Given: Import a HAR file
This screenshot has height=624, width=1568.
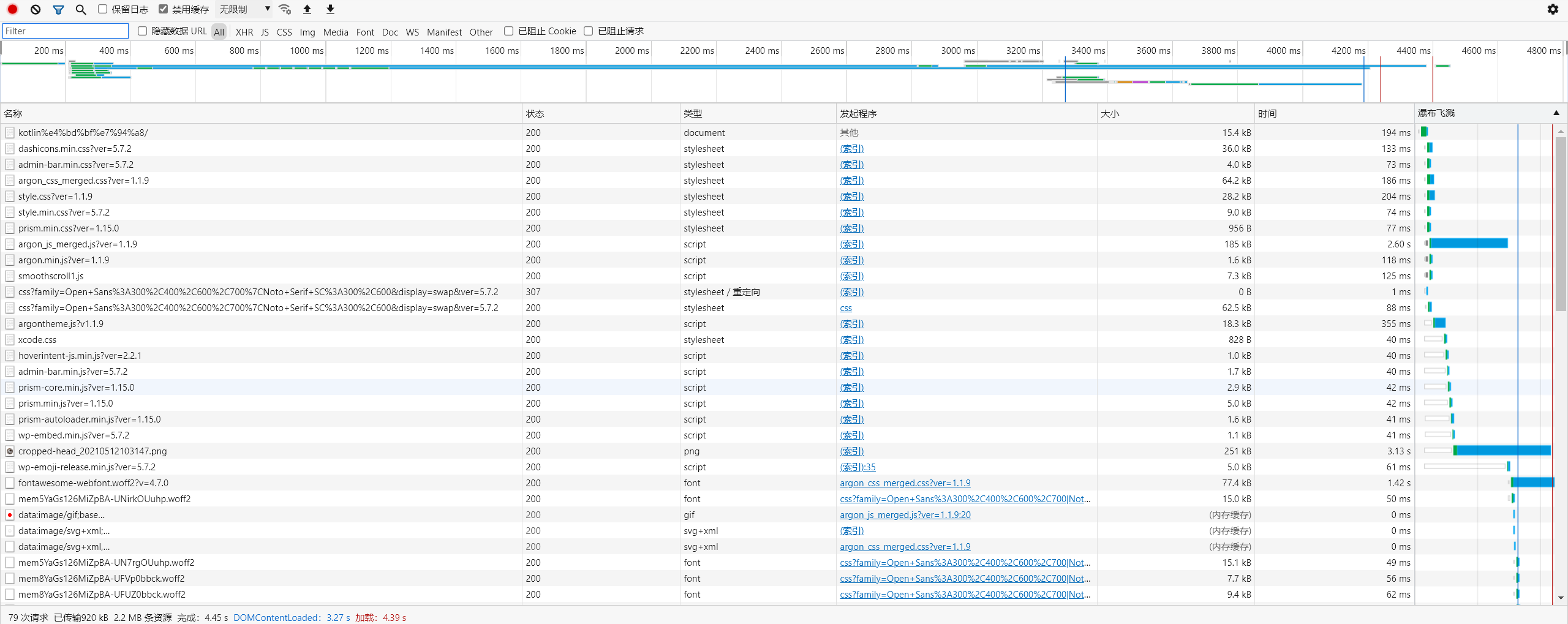Looking at the screenshot, I should (x=307, y=9).
